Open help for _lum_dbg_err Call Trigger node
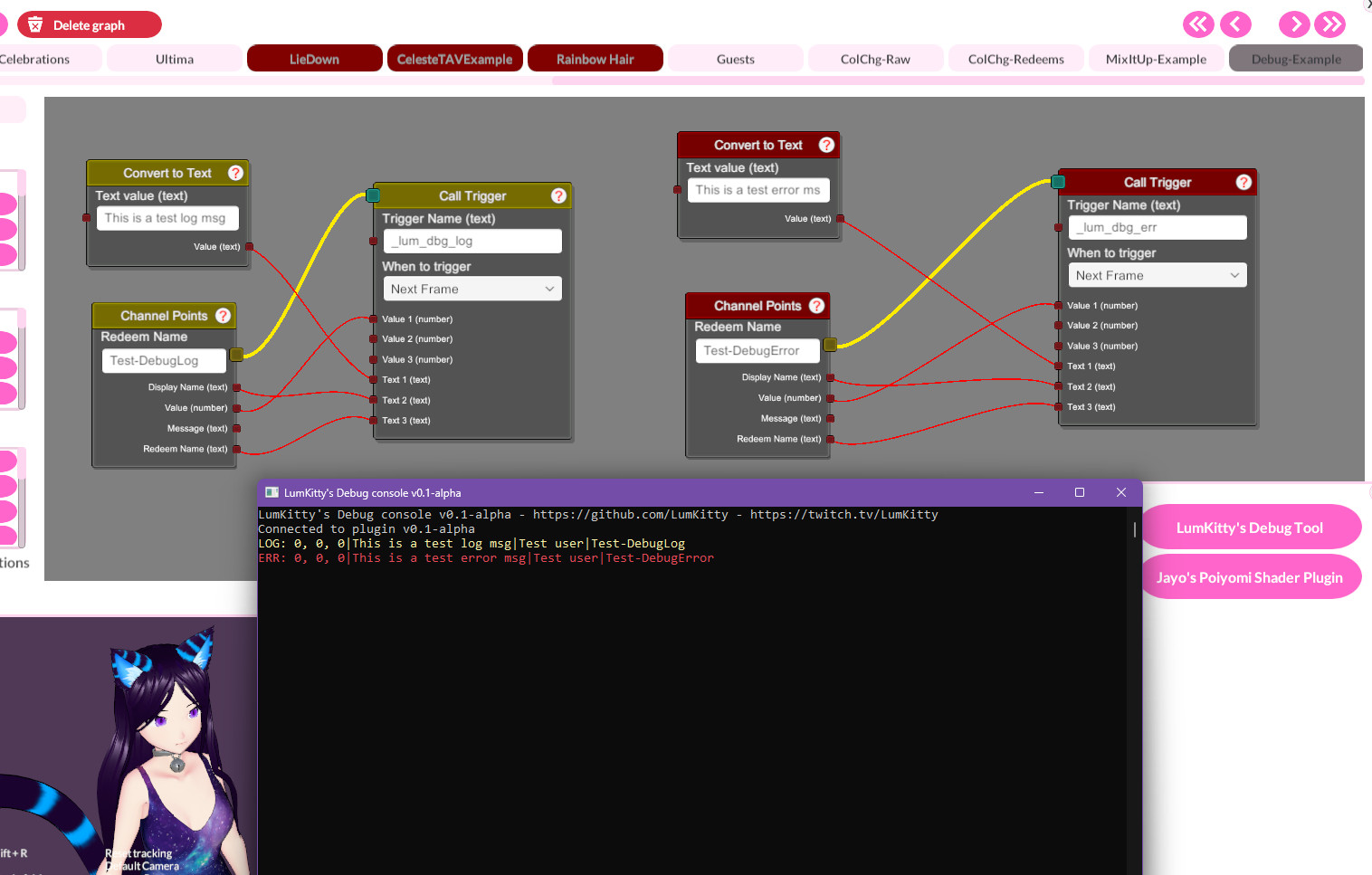 tap(1243, 182)
